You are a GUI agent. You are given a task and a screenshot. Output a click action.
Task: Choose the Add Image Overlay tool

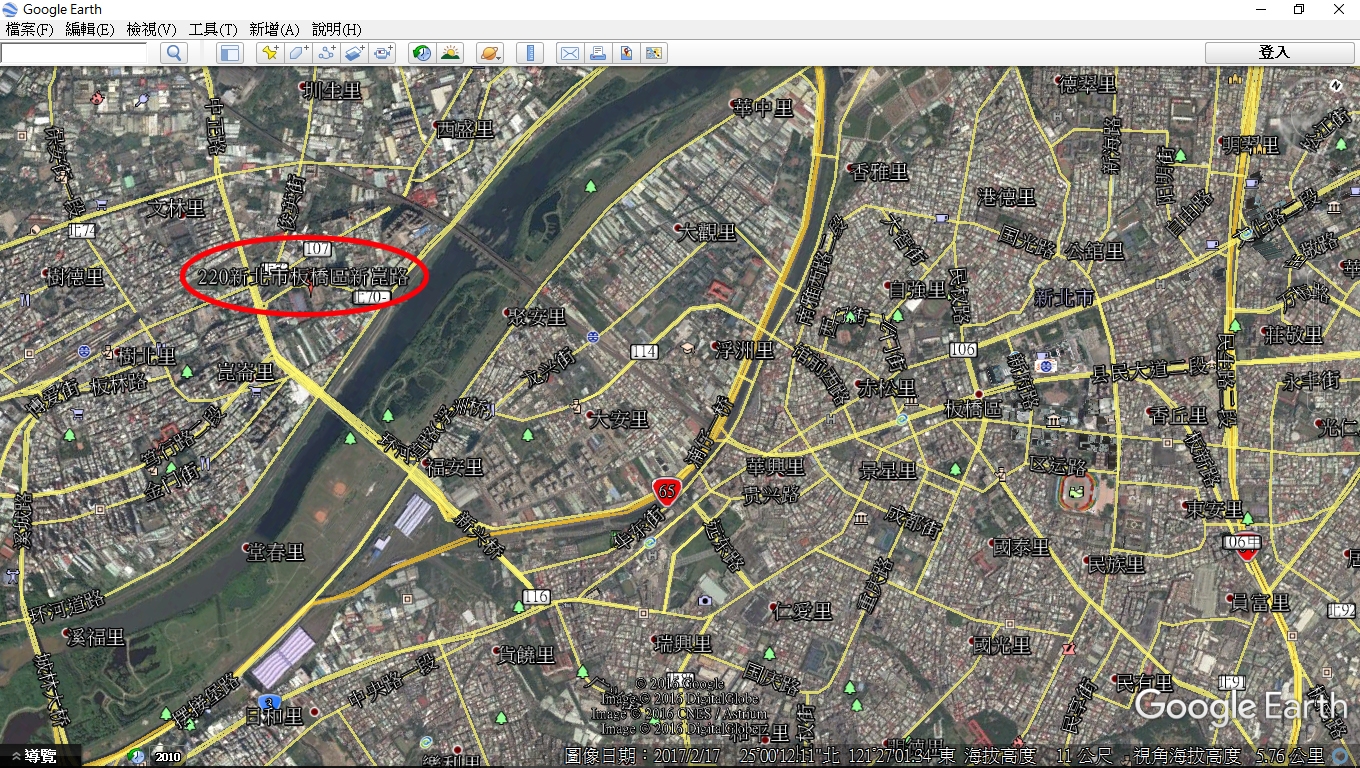click(355, 53)
